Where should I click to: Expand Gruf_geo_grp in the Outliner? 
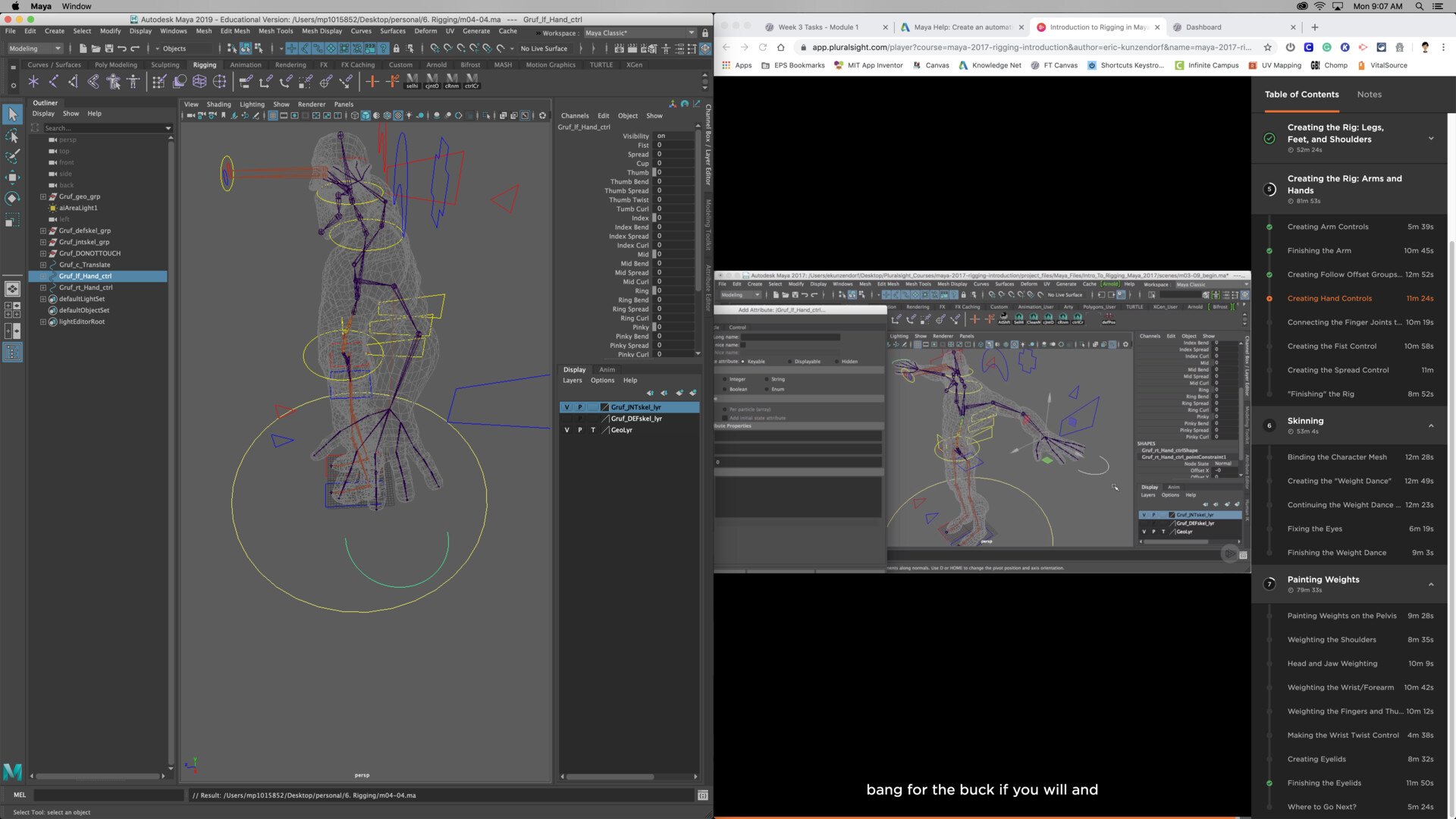point(44,196)
